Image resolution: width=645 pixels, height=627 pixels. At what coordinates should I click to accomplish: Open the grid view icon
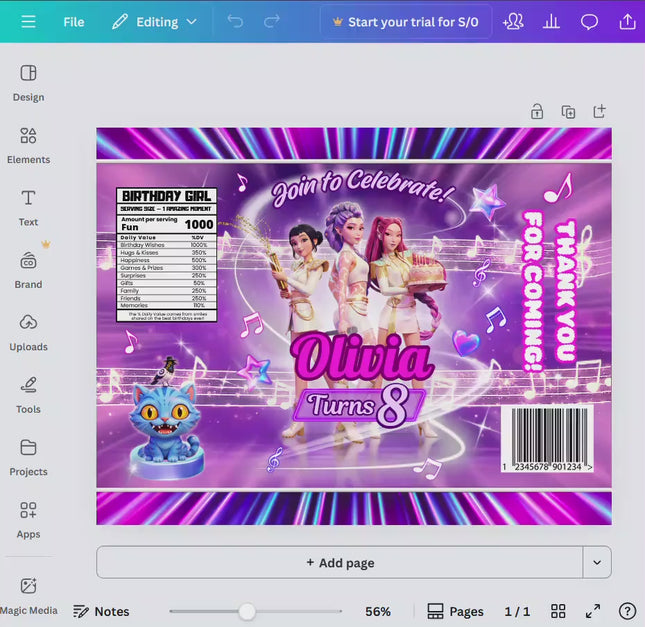click(558, 611)
